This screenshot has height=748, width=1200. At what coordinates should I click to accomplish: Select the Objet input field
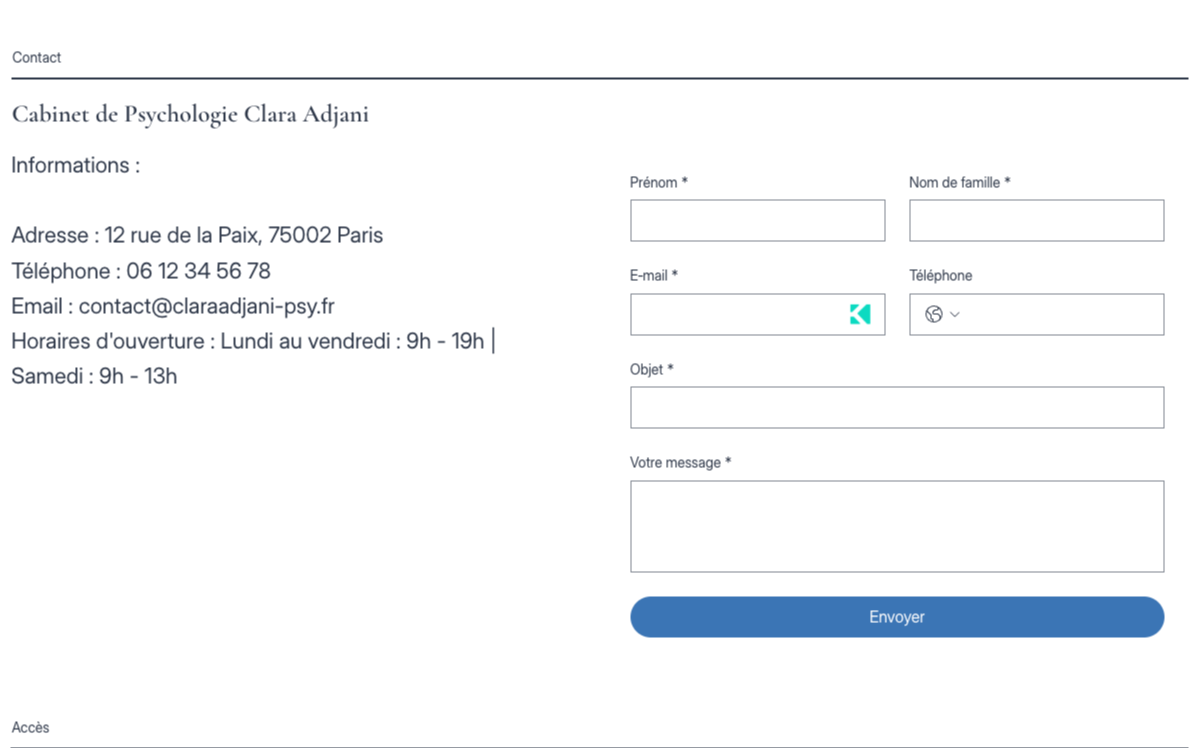pos(897,407)
